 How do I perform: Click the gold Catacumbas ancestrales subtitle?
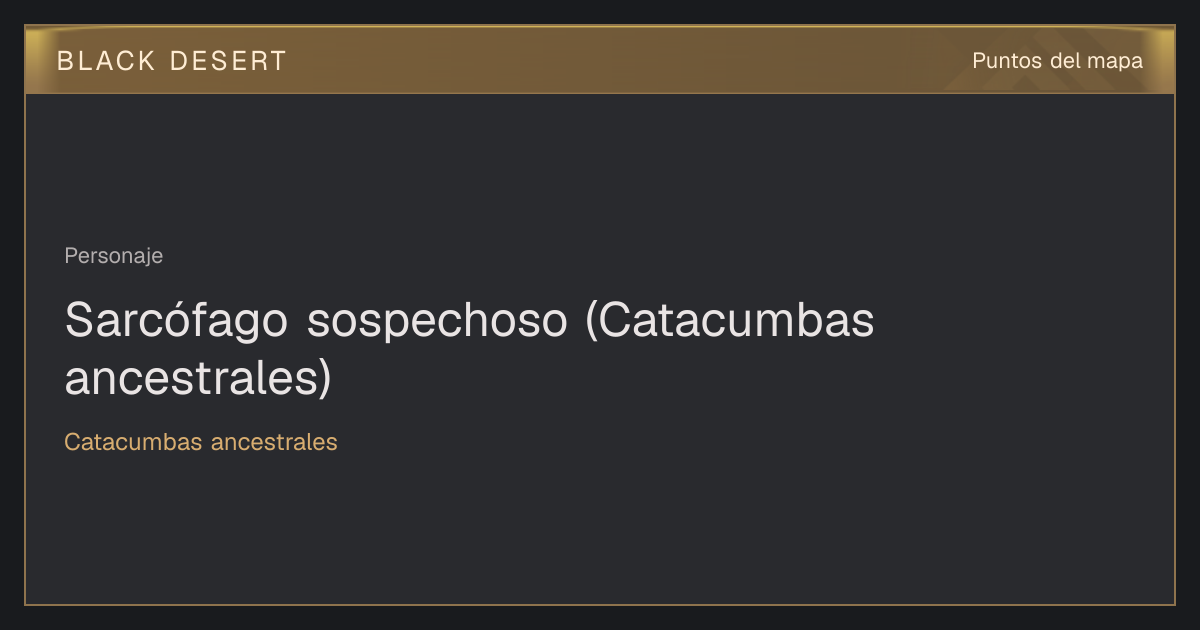(201, 442)
